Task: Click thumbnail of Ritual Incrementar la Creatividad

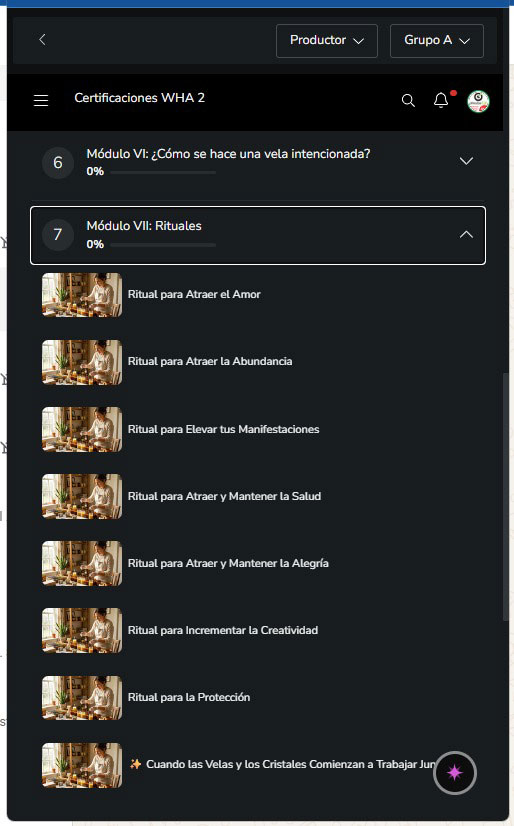Action: [82, 631]
